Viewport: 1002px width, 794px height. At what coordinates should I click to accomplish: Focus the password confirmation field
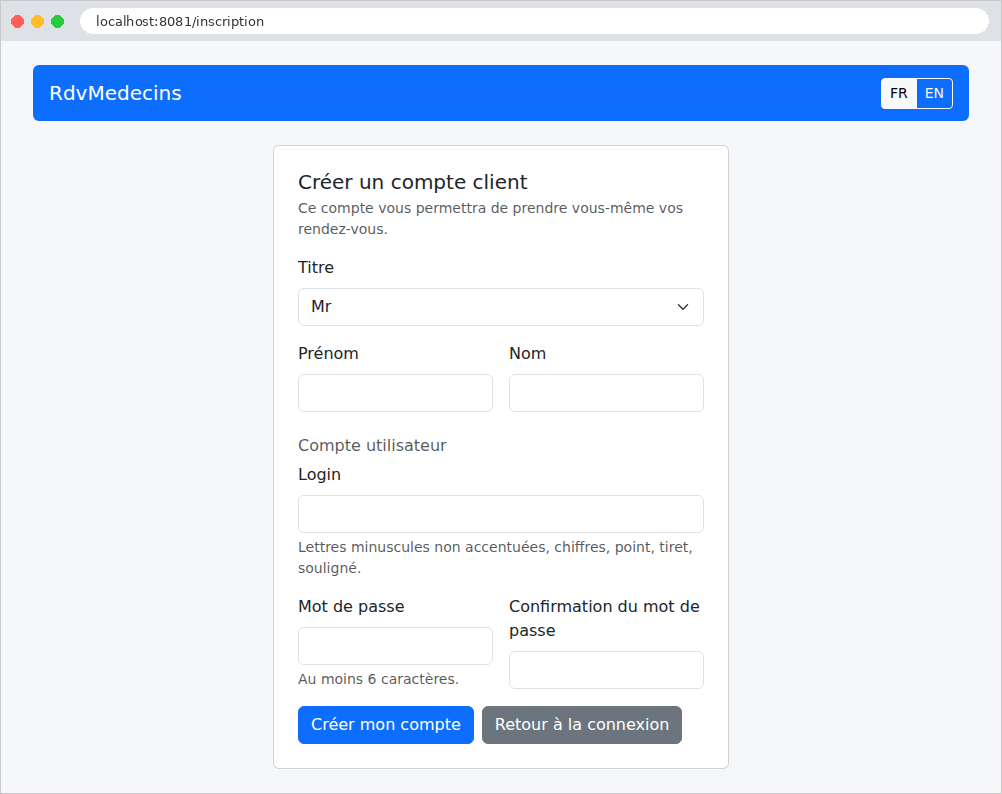[606, 670]
